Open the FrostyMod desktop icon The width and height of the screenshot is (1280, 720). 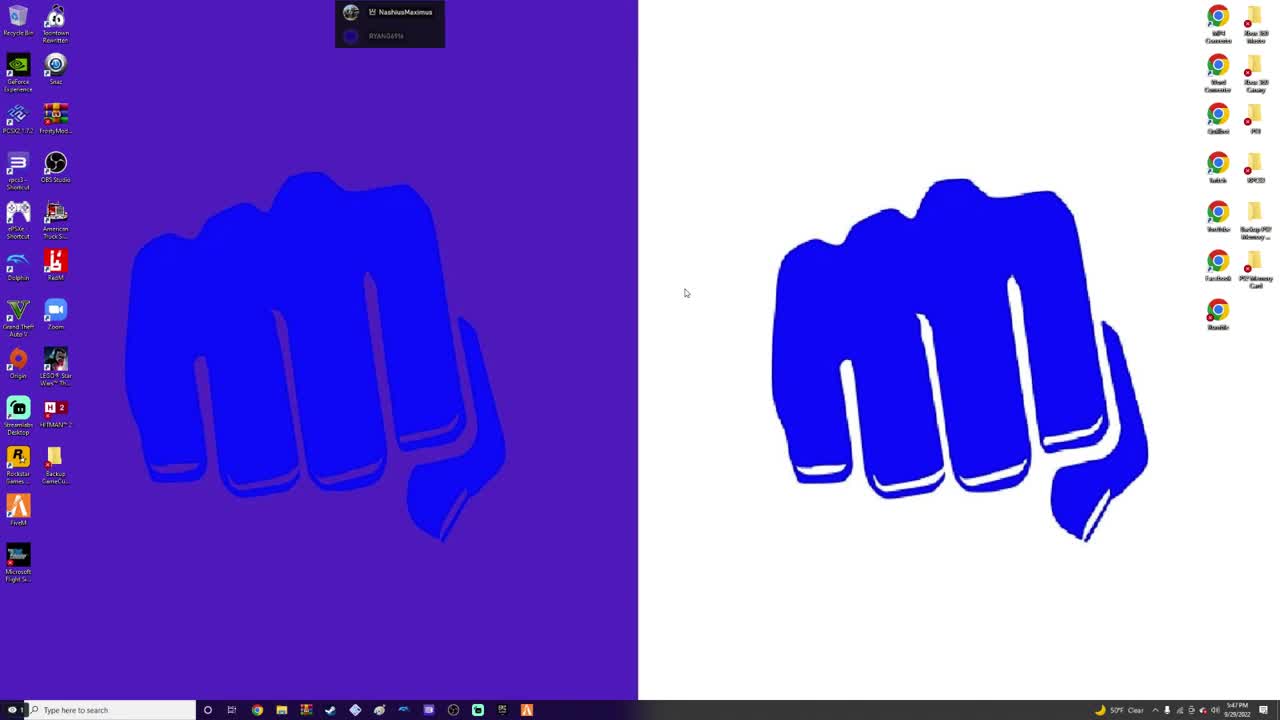pyautogui.click(x=55, y=119)
